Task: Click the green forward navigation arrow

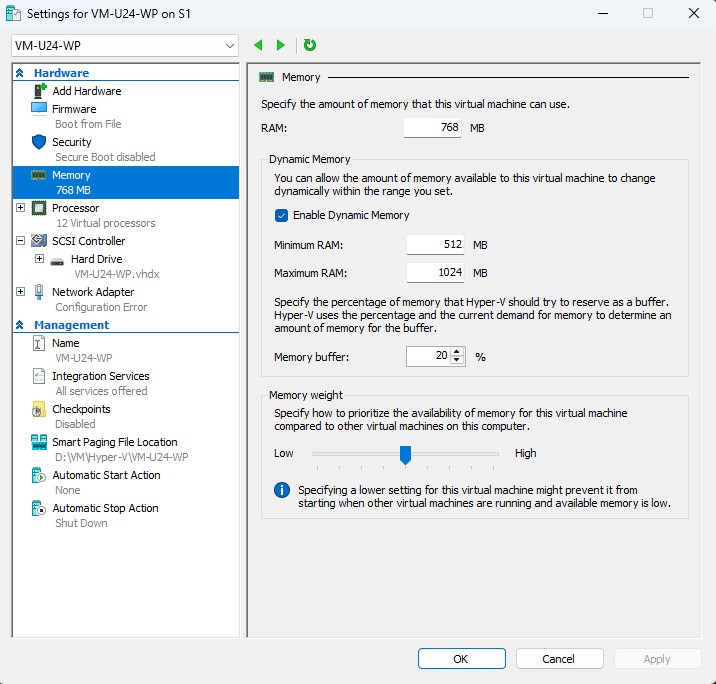Action: (x=281, y=45)
